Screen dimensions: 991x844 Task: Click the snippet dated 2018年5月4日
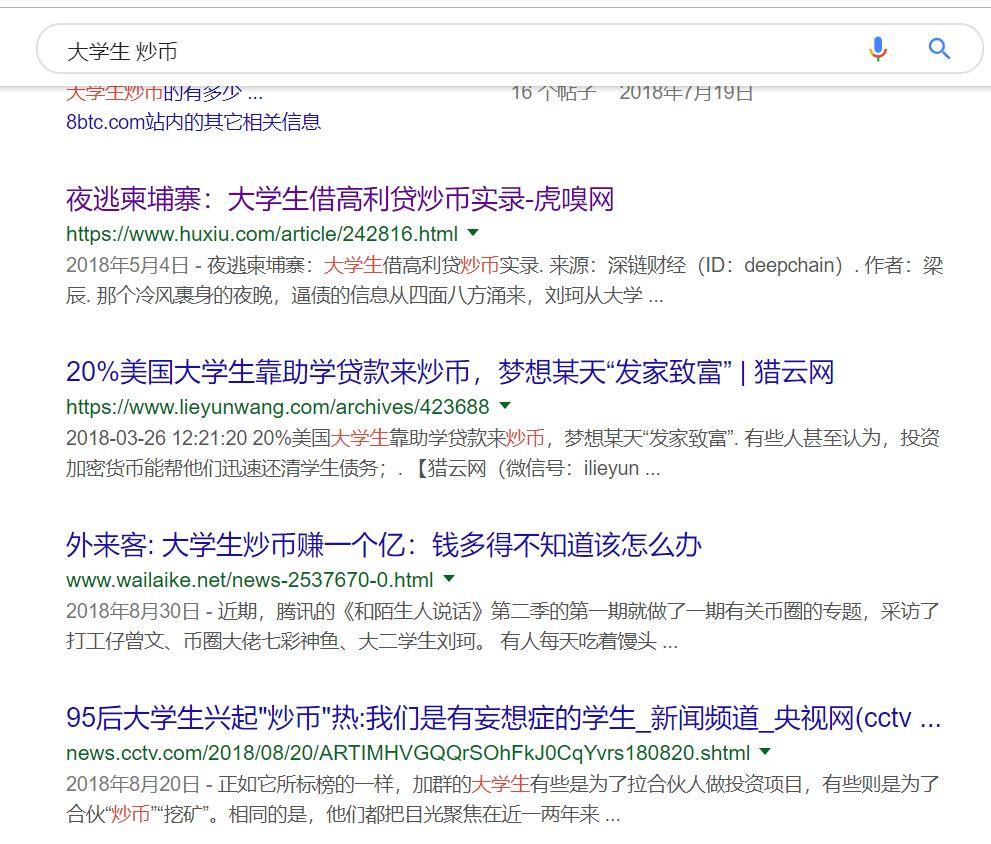(x=504, y=280)
